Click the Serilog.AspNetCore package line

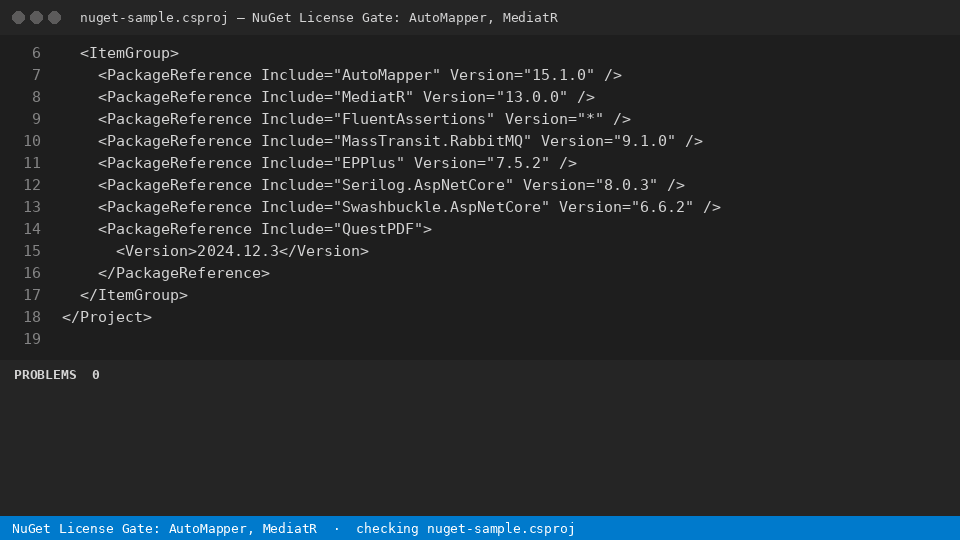pos(391,186)
